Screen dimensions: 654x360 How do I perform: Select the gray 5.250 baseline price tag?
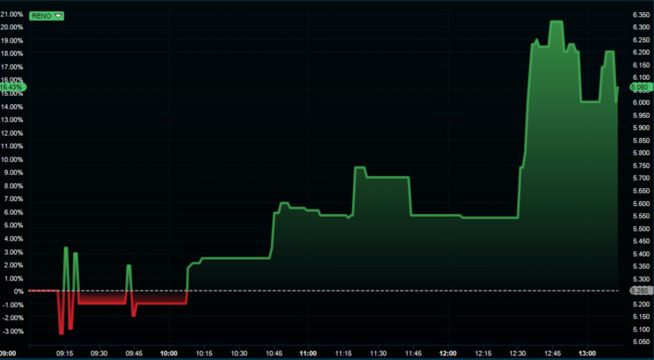[641, 291]
